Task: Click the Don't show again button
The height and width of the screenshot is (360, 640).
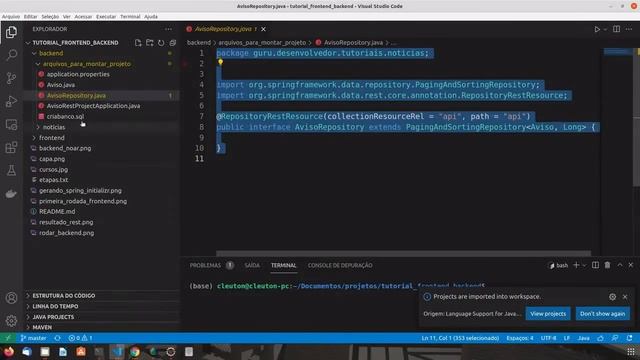Action: click(602, 313)
